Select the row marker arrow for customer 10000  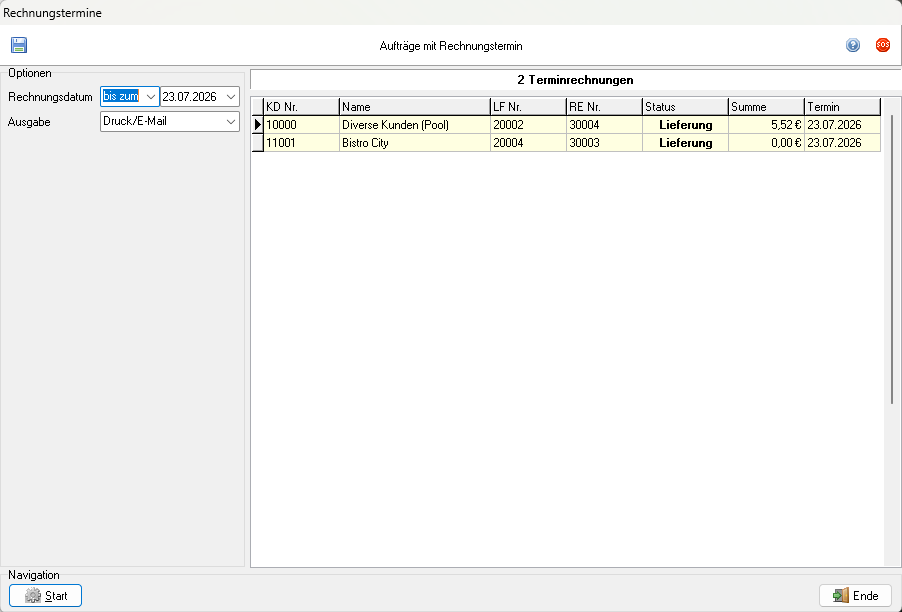pos(258,125)
